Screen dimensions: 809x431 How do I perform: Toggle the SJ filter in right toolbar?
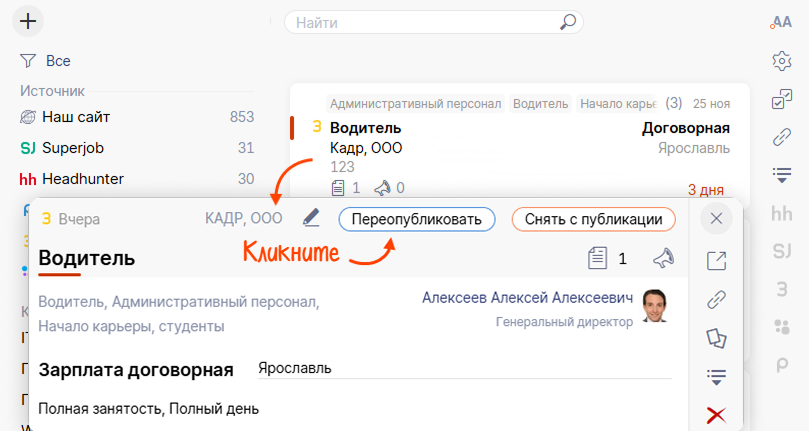782,251
